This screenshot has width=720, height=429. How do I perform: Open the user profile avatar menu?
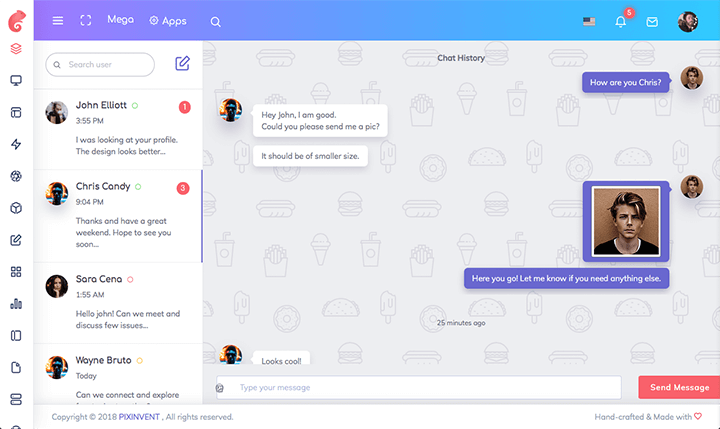(688, 21)
